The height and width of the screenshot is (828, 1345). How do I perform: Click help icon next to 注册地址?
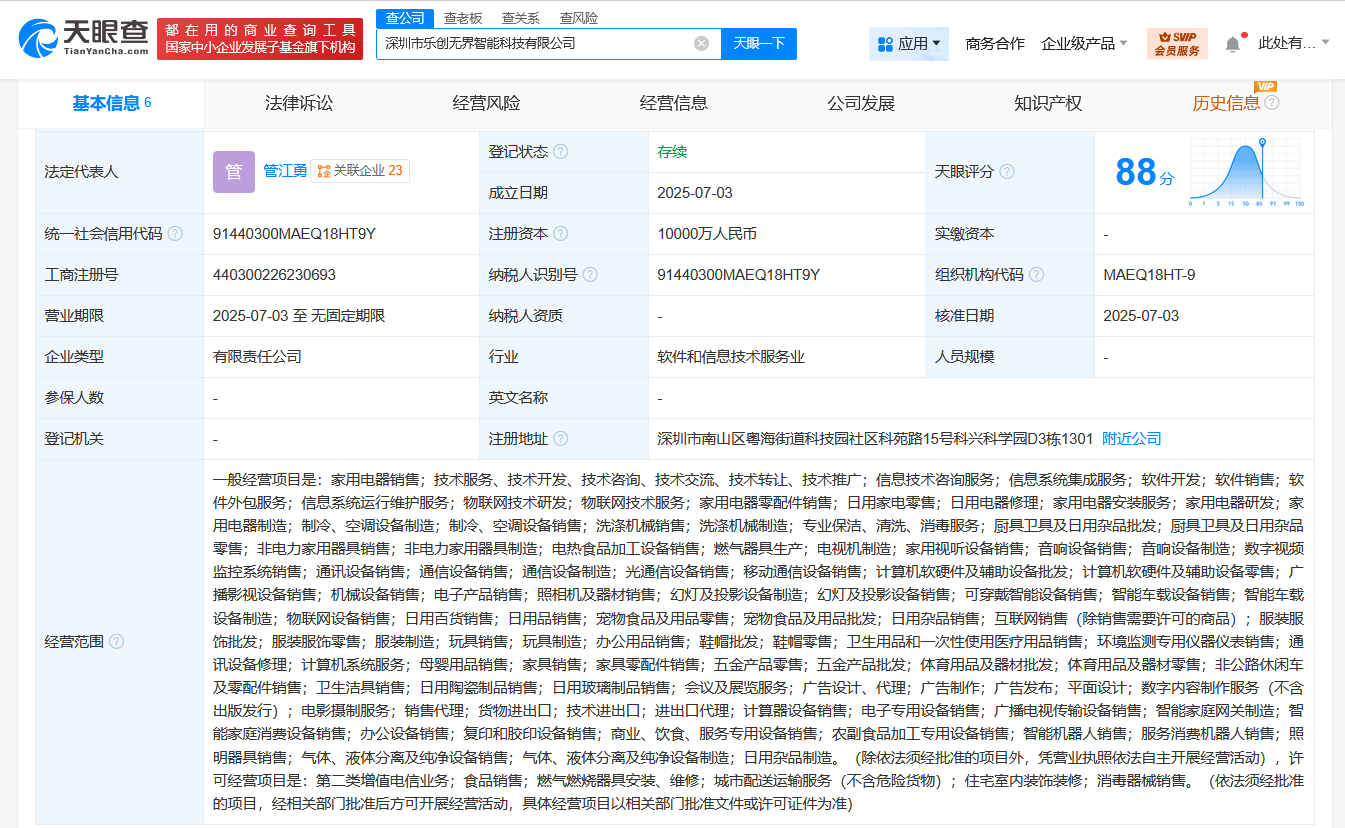[x=560, y=439]
